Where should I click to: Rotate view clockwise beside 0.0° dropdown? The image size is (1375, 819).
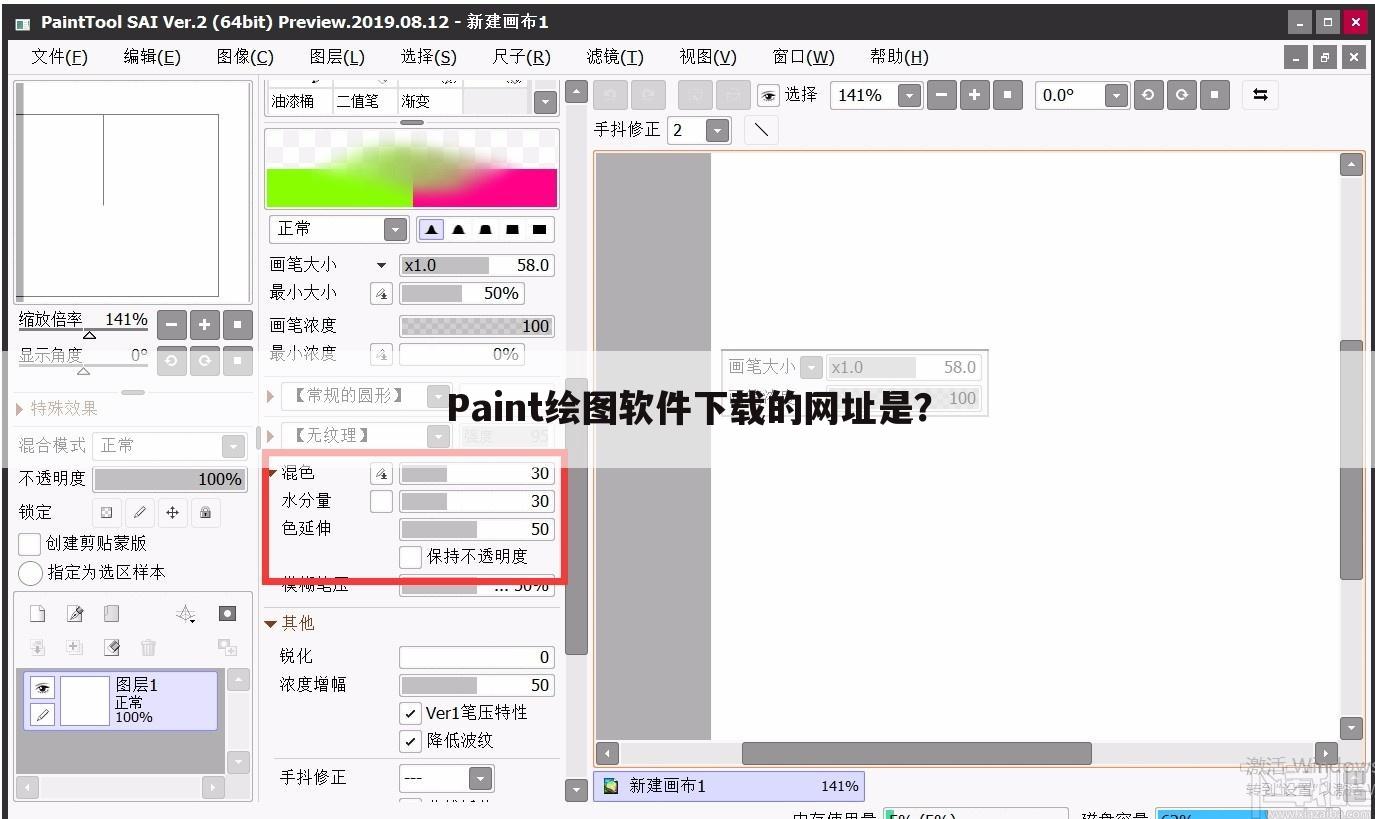tap(1181, 95)
